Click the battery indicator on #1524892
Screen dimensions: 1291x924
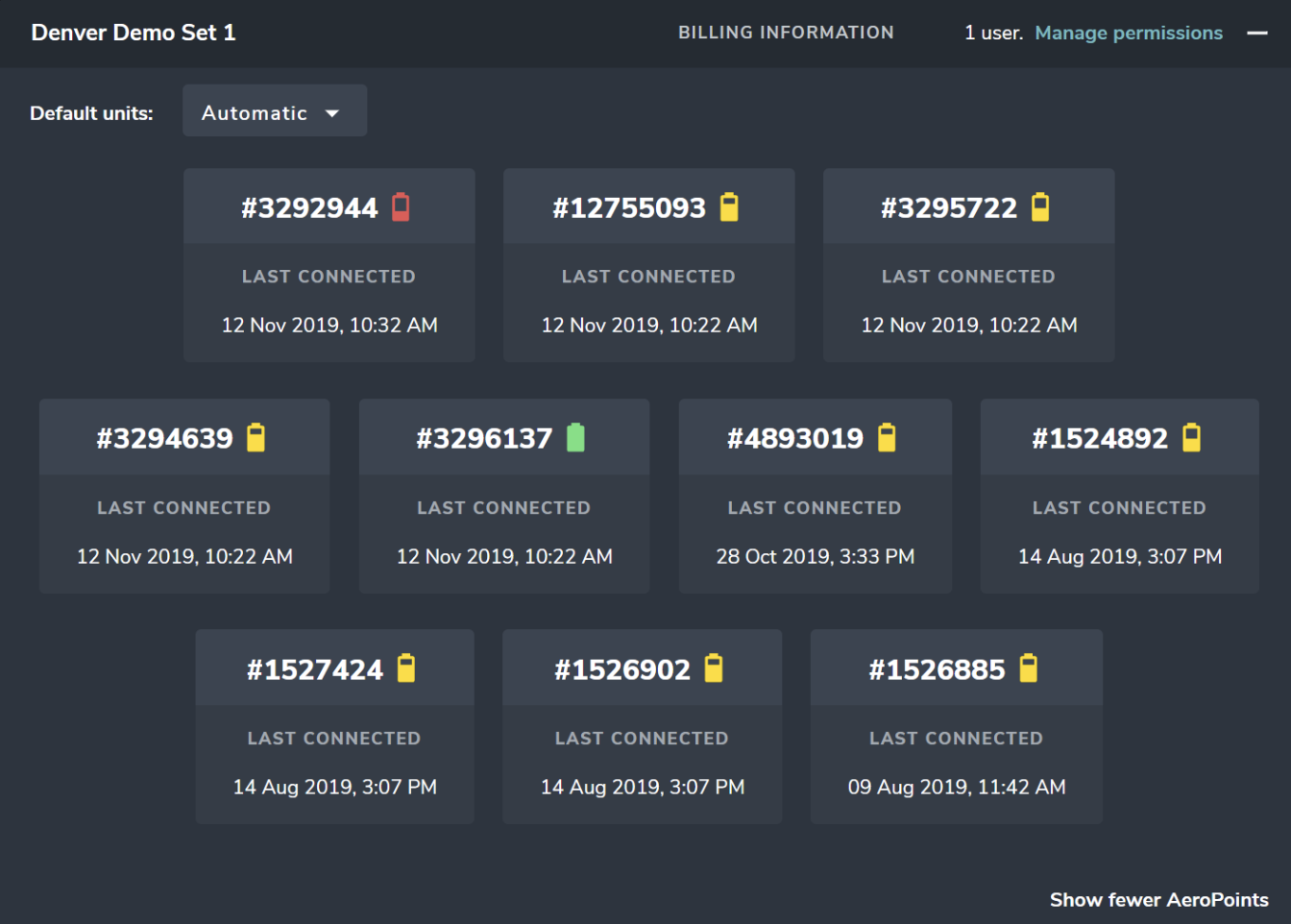[1192, 437]
